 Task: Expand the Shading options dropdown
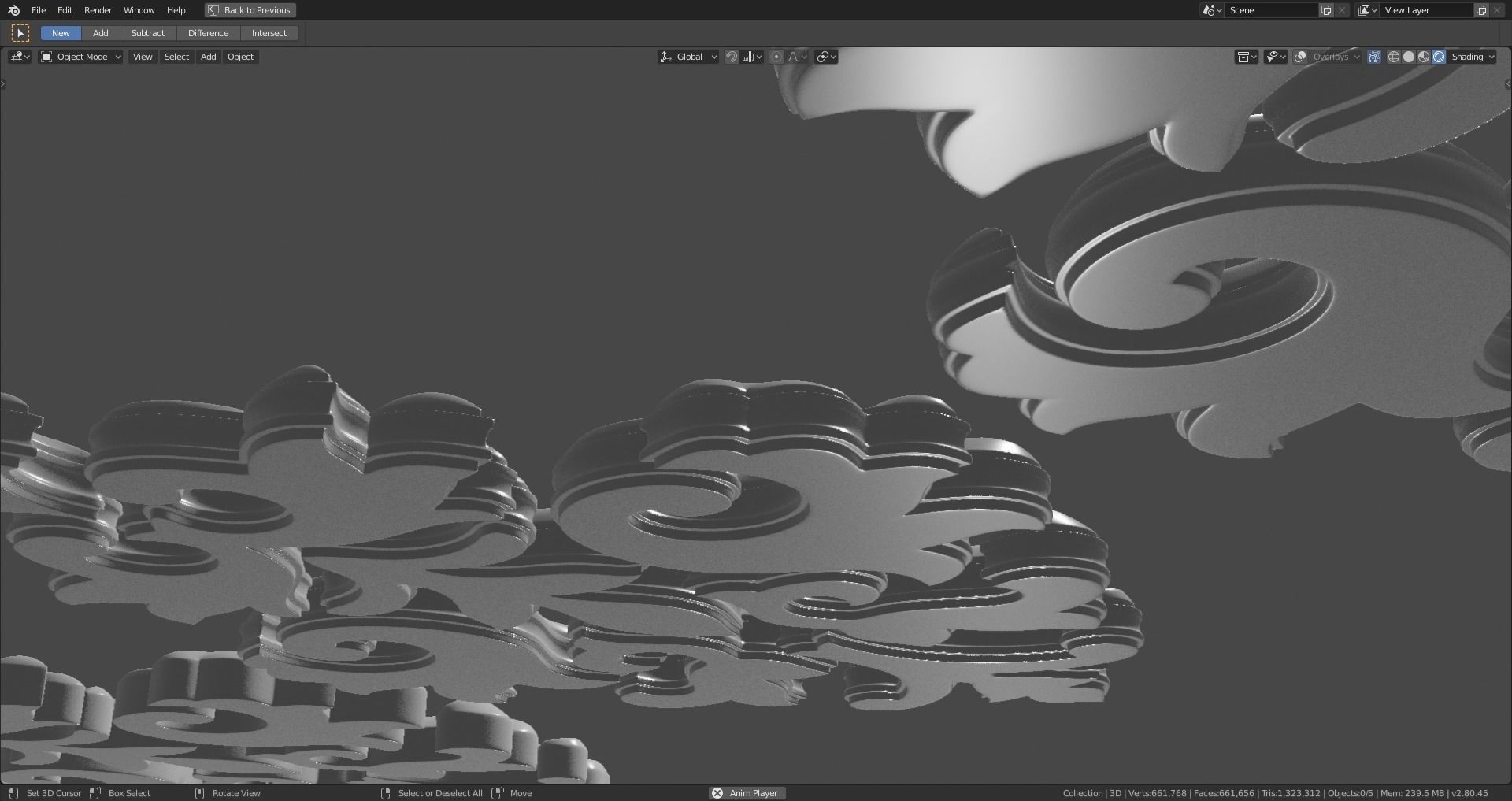(x=1473, y=57)
